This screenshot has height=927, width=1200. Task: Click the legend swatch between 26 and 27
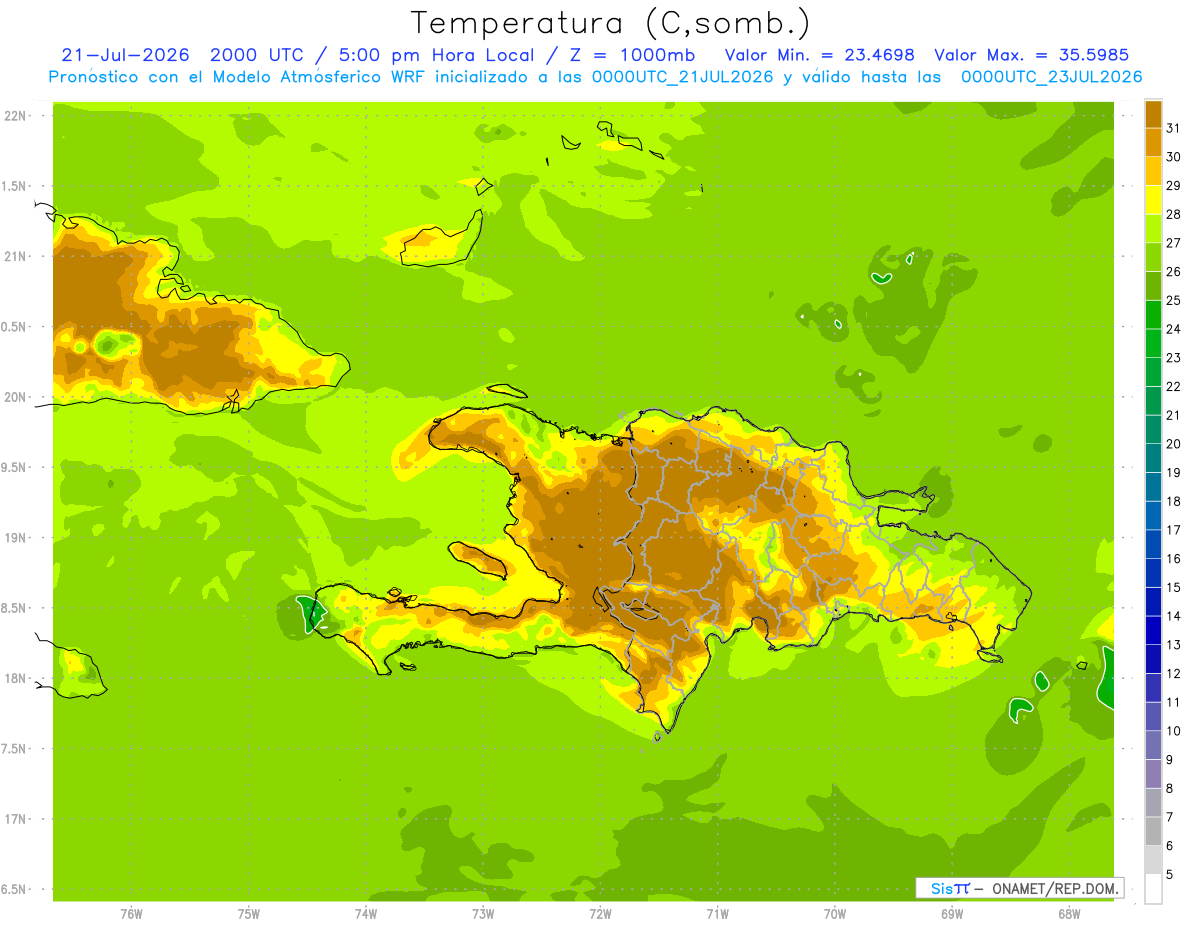(1153, 257)
